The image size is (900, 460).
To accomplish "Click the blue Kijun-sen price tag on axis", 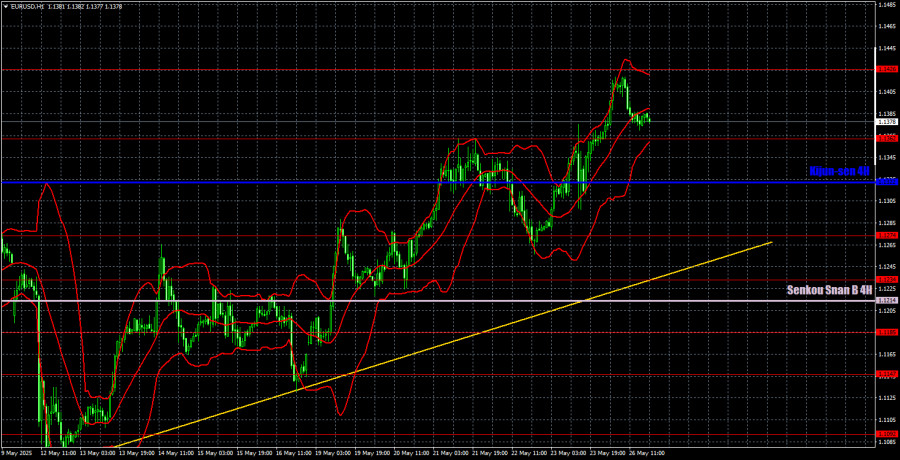I will pyautogui.click(x=885, y=182).
